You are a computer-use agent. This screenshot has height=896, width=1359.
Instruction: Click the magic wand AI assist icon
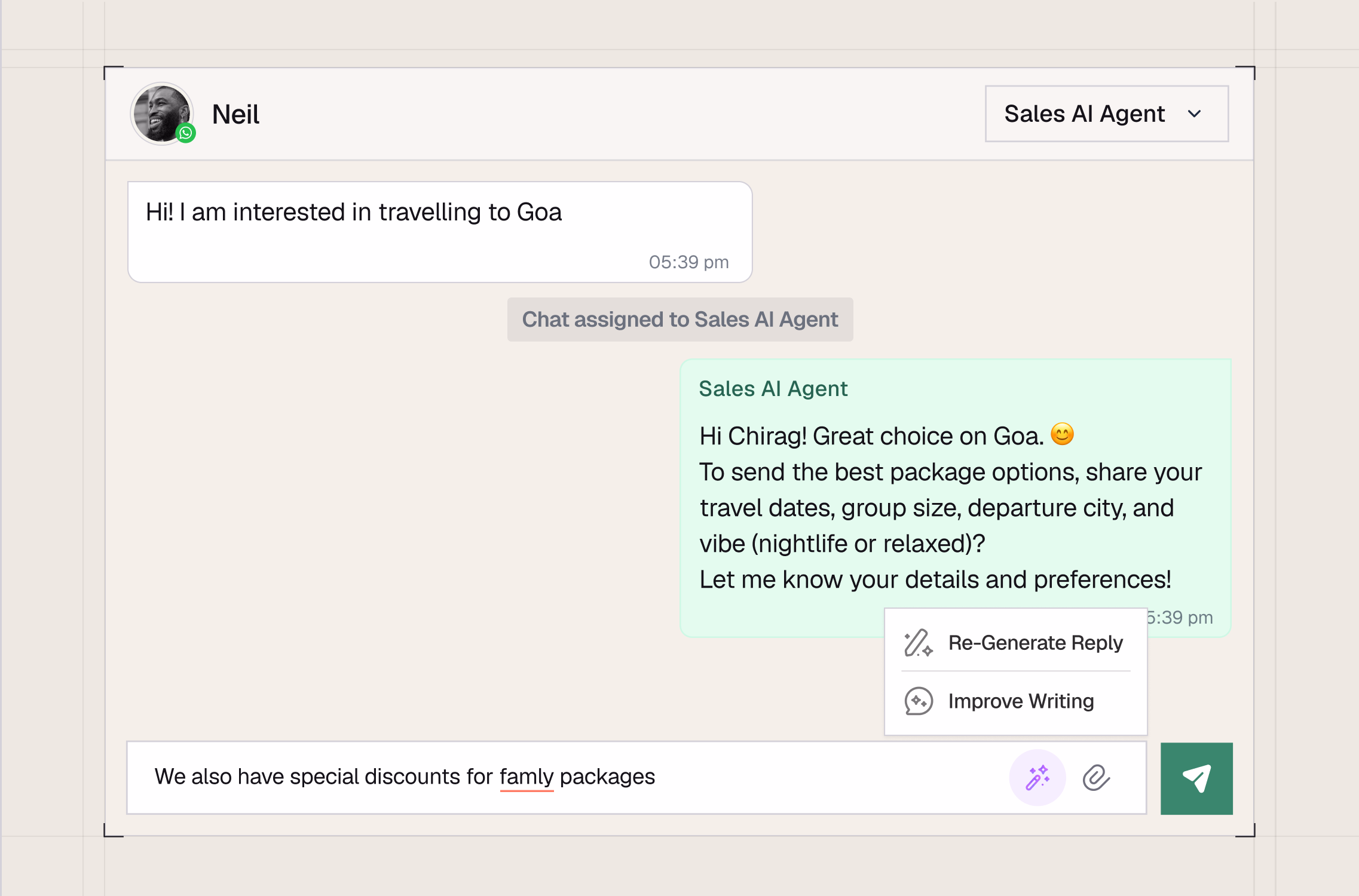(1037, 777)
